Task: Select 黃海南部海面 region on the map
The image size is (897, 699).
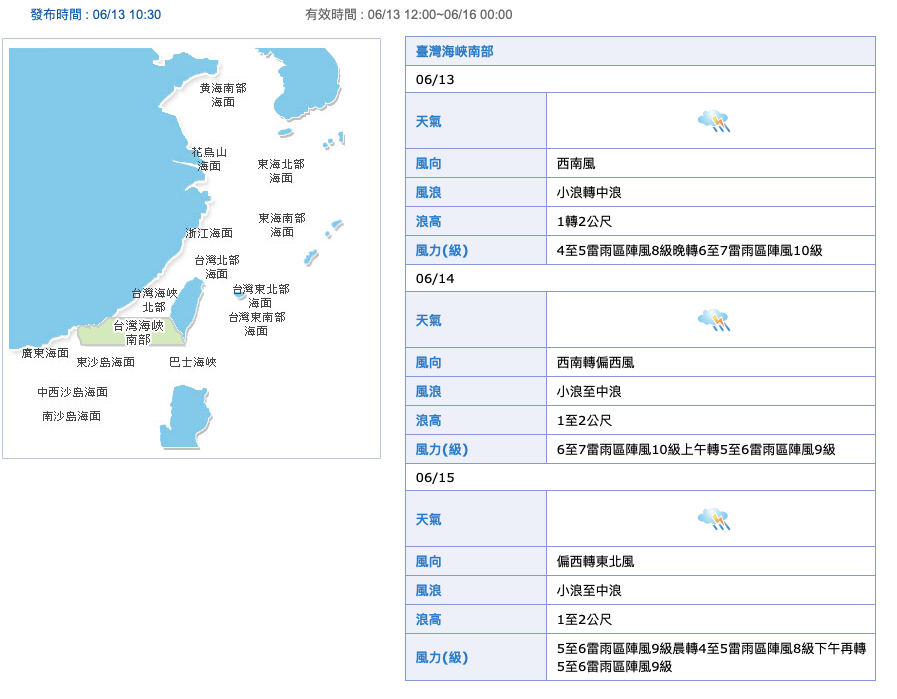Action: [223, 95]
